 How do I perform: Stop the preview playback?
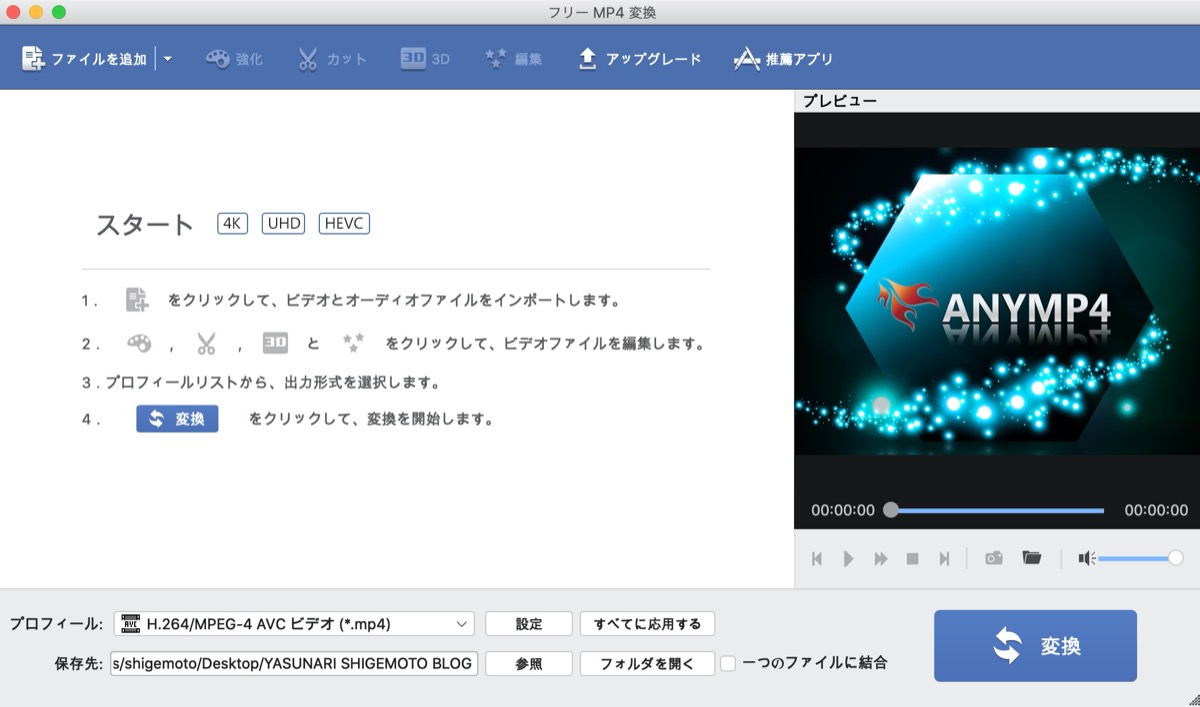tap(912, 559)
